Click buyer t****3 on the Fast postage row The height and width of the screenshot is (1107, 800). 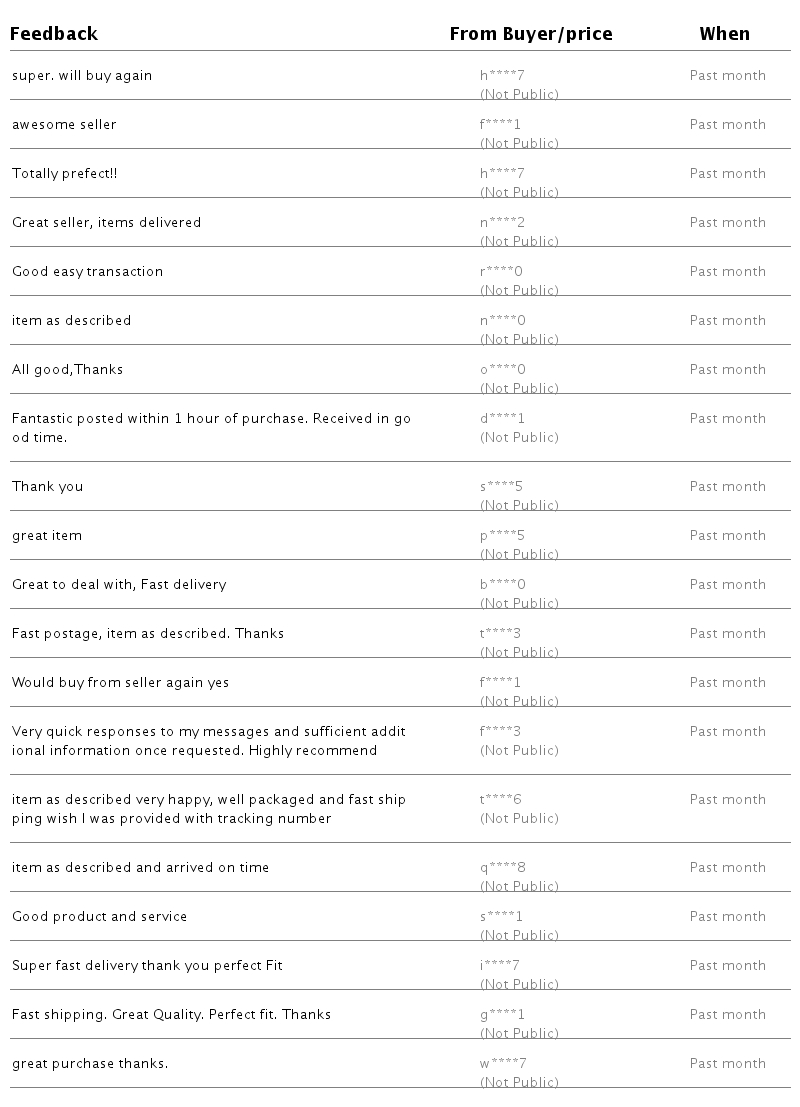(500, 633)
